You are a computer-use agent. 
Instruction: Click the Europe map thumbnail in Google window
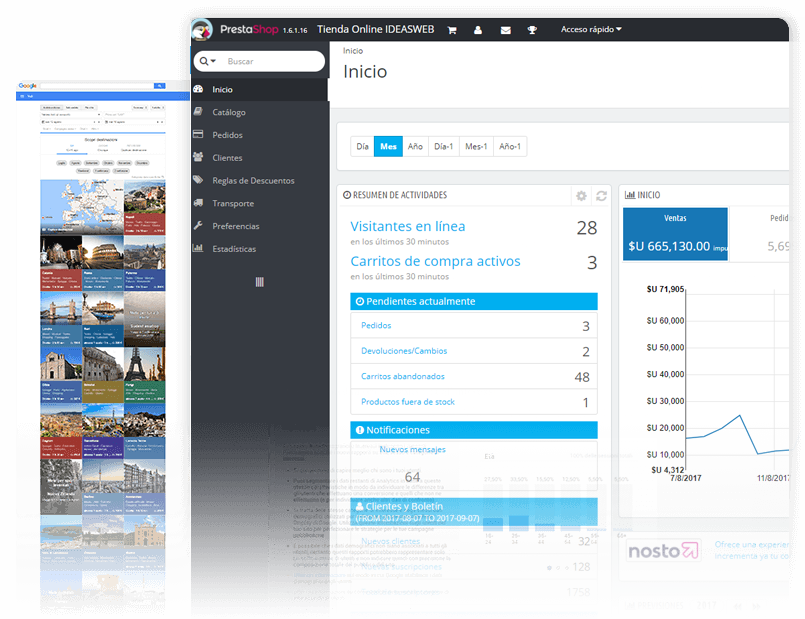point(82,207)
